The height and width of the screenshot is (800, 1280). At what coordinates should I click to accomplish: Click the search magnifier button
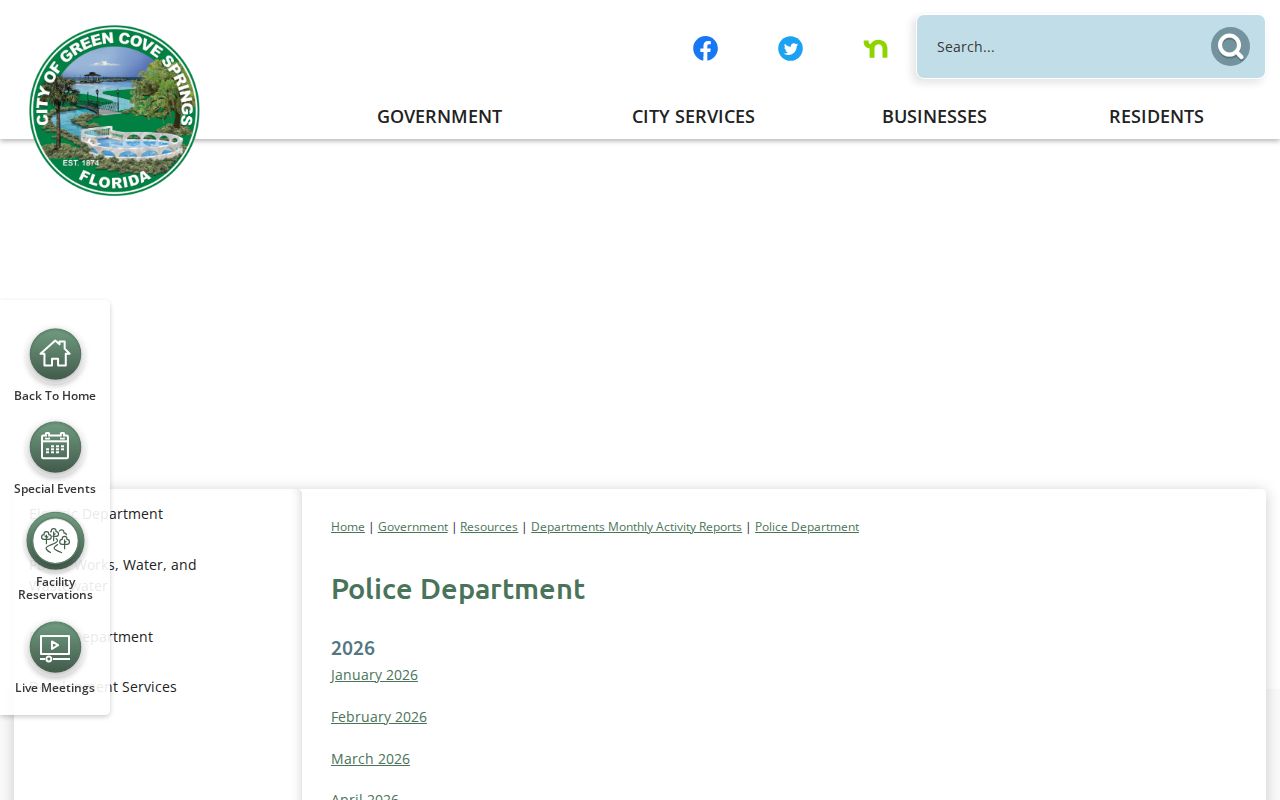click(1230, 46)
